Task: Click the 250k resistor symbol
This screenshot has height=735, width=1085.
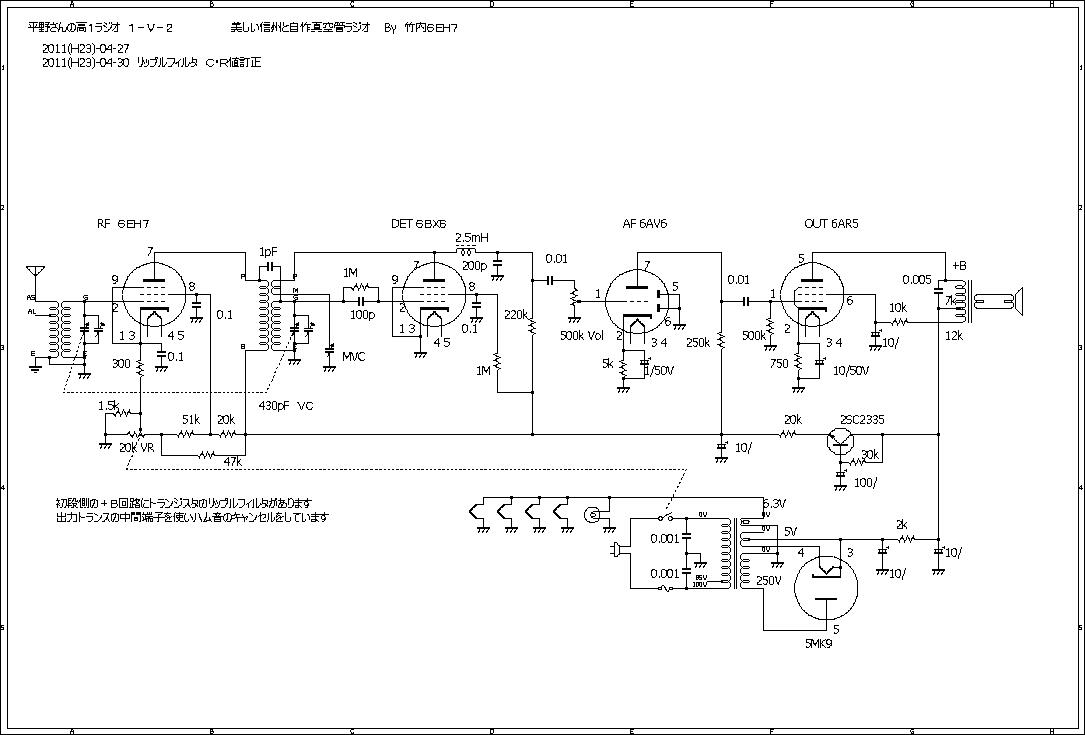Action: (721, 341)
